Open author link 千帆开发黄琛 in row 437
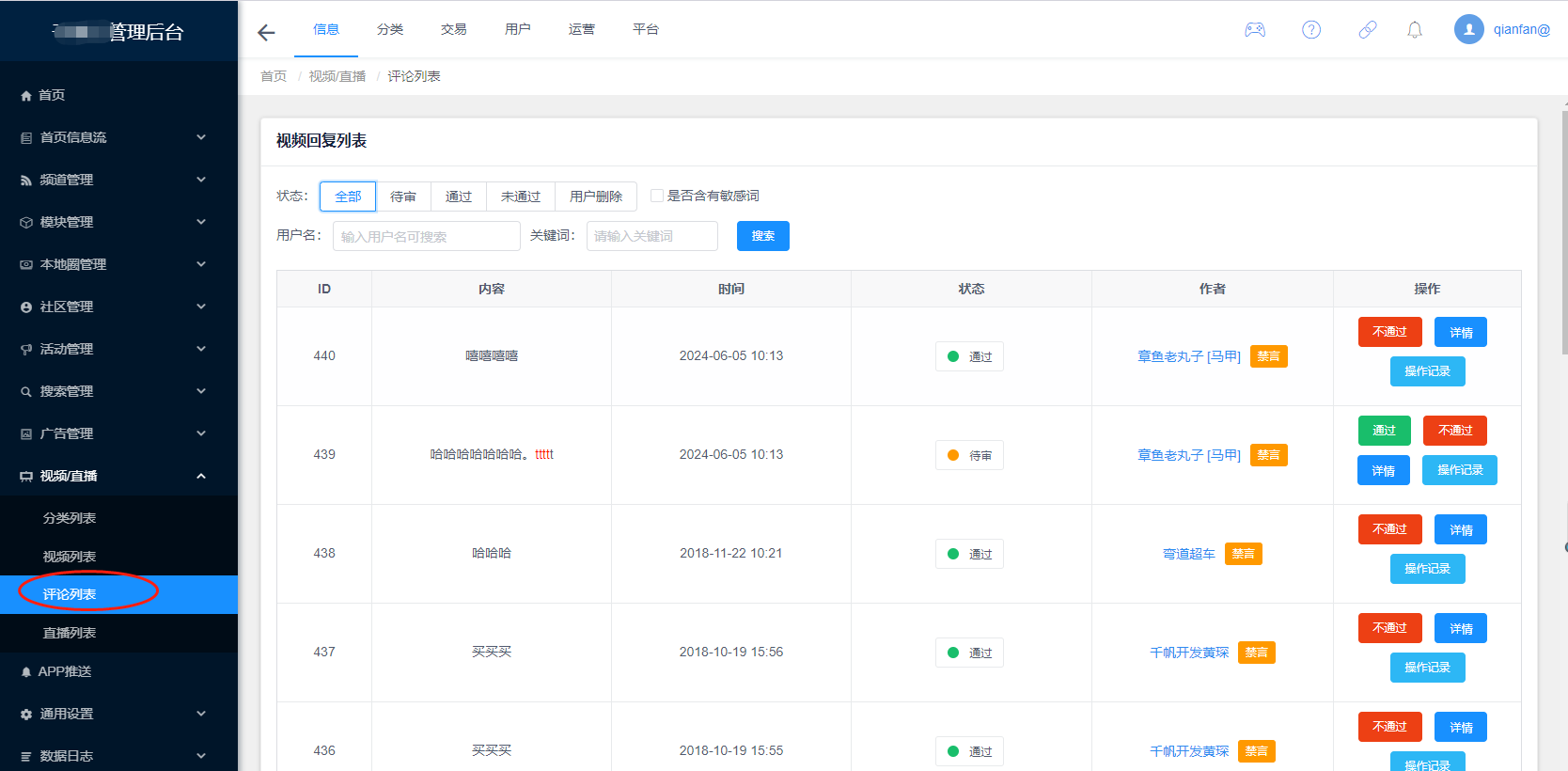1568x771 pixels. [x=1189, y=653]
